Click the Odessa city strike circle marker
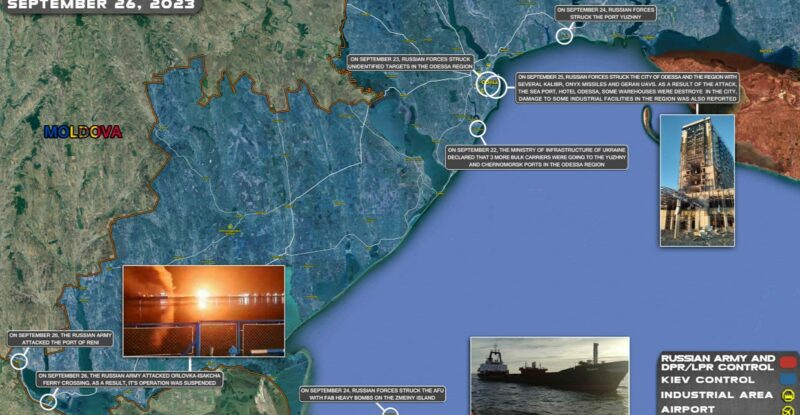Image resolution: width=800 pixels, height=415 pixels. click(491, 85)
